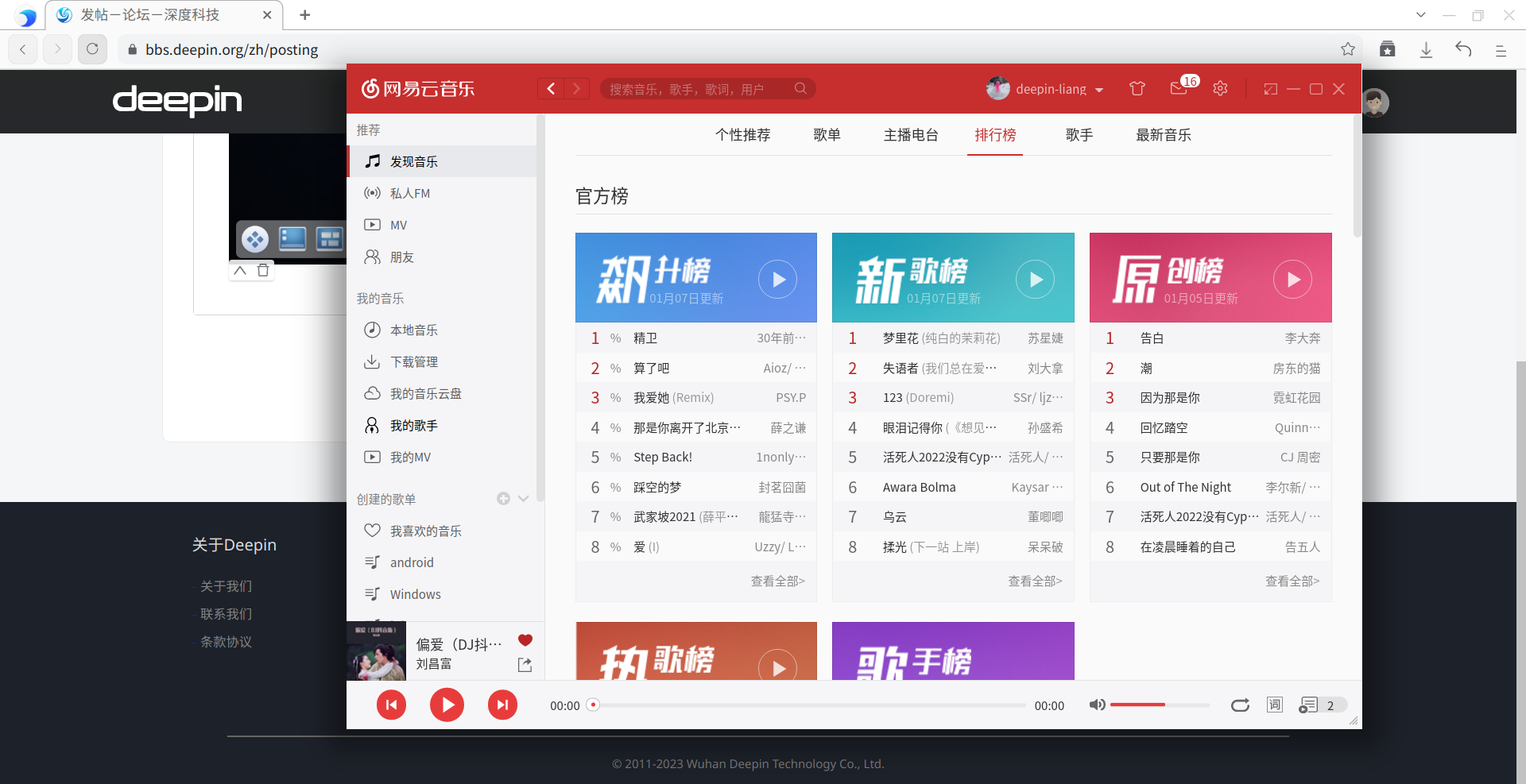Viewport: 1526px width, 784px height.
Task: Open the 歌手 tab
Action: tap(1079, 135)
